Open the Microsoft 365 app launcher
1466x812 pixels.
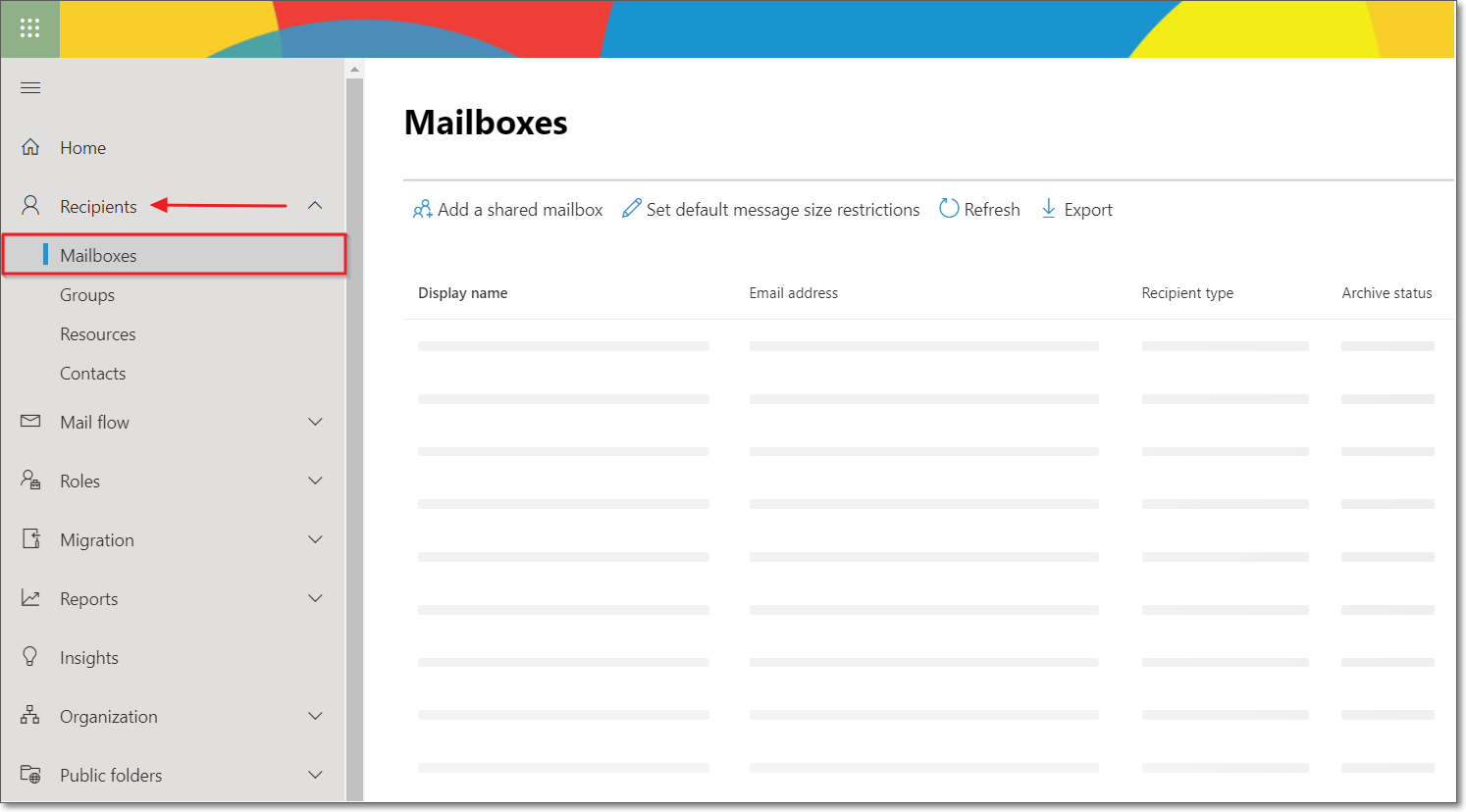pyautogui.click(x=29, y=28)
